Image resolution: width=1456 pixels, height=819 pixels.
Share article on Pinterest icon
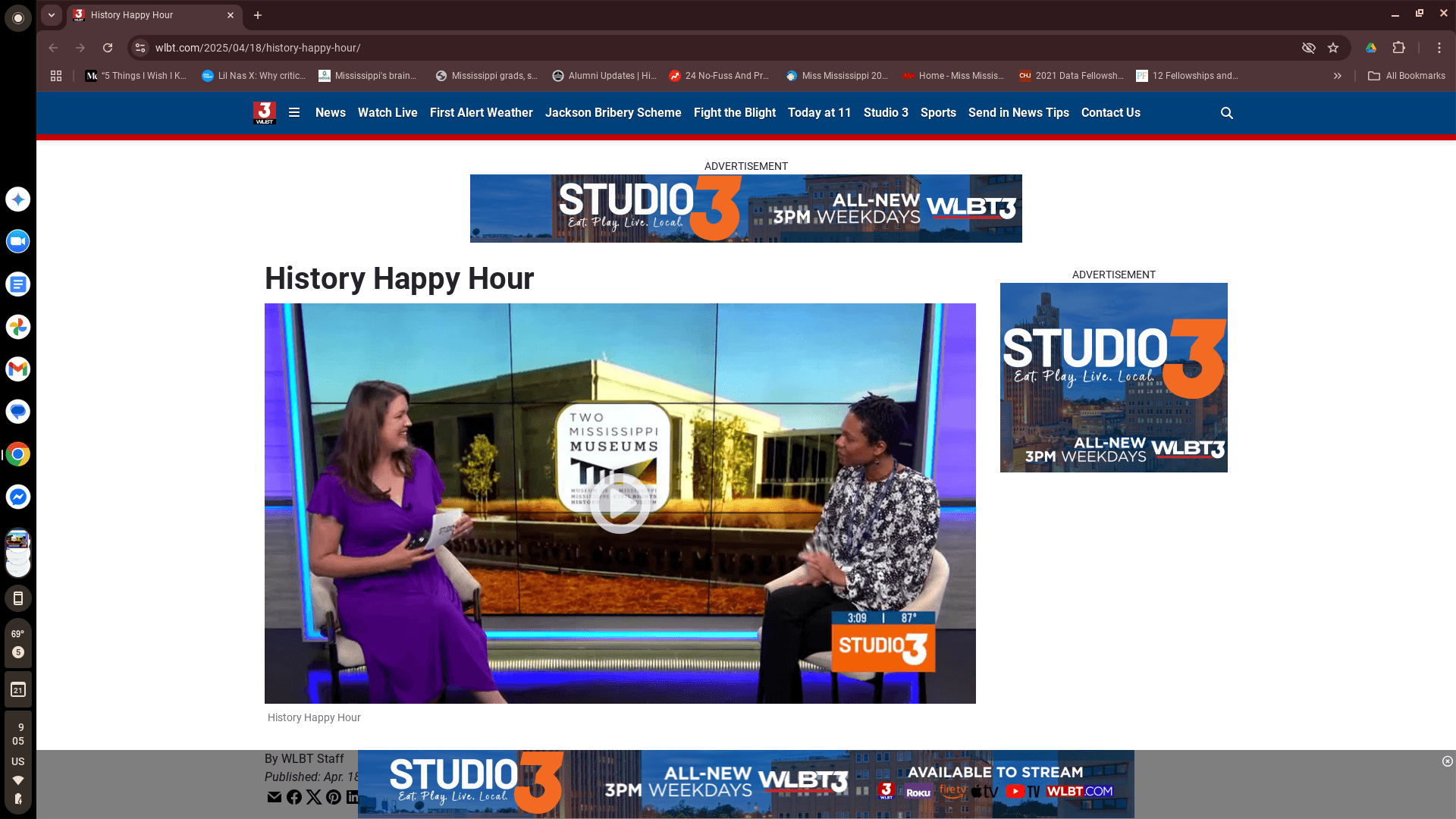click(x=334, y=797)
